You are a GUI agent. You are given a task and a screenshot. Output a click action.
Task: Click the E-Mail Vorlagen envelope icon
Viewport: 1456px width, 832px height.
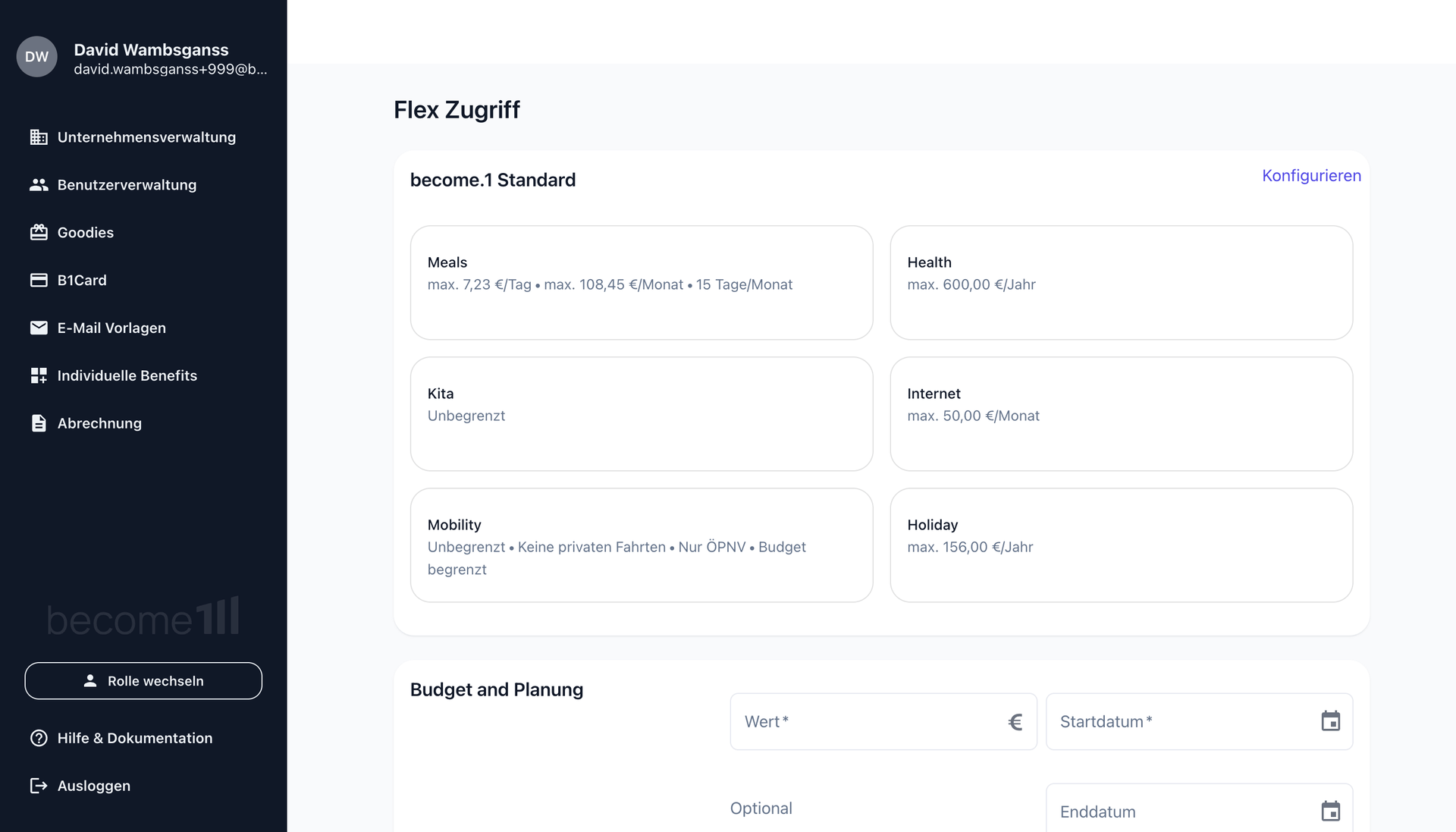39,328
